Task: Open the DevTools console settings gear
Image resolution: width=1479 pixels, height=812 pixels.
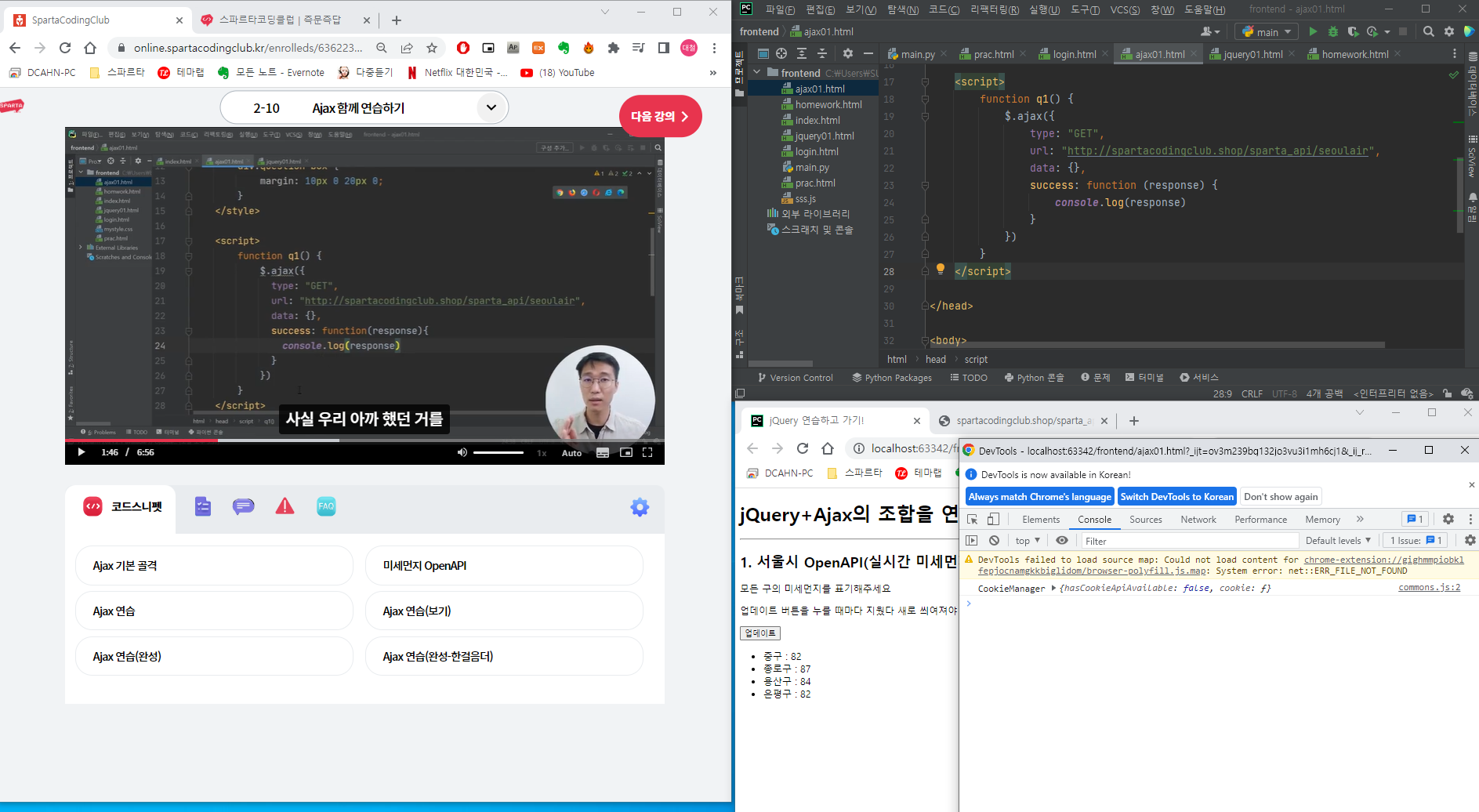Action: click(x=1470, y=540)
